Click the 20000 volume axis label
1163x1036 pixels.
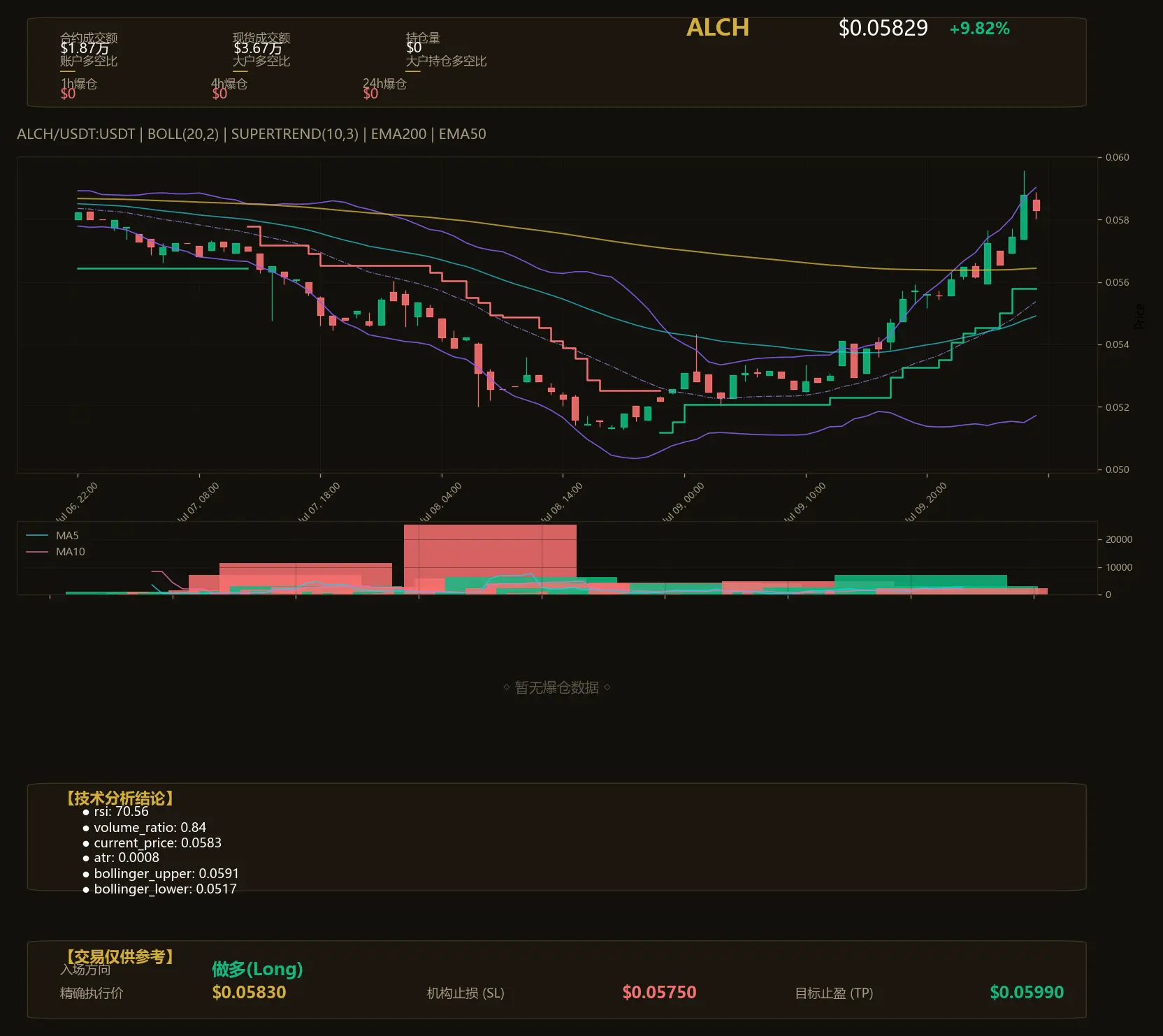[1119, 539]
